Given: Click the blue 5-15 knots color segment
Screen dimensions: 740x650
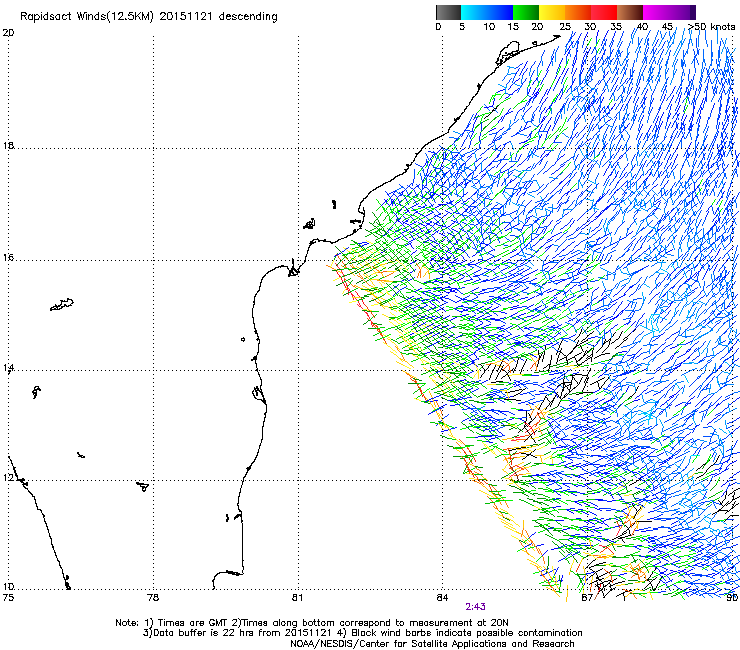Looking at the screenshot, I should (x=487, y=12).
